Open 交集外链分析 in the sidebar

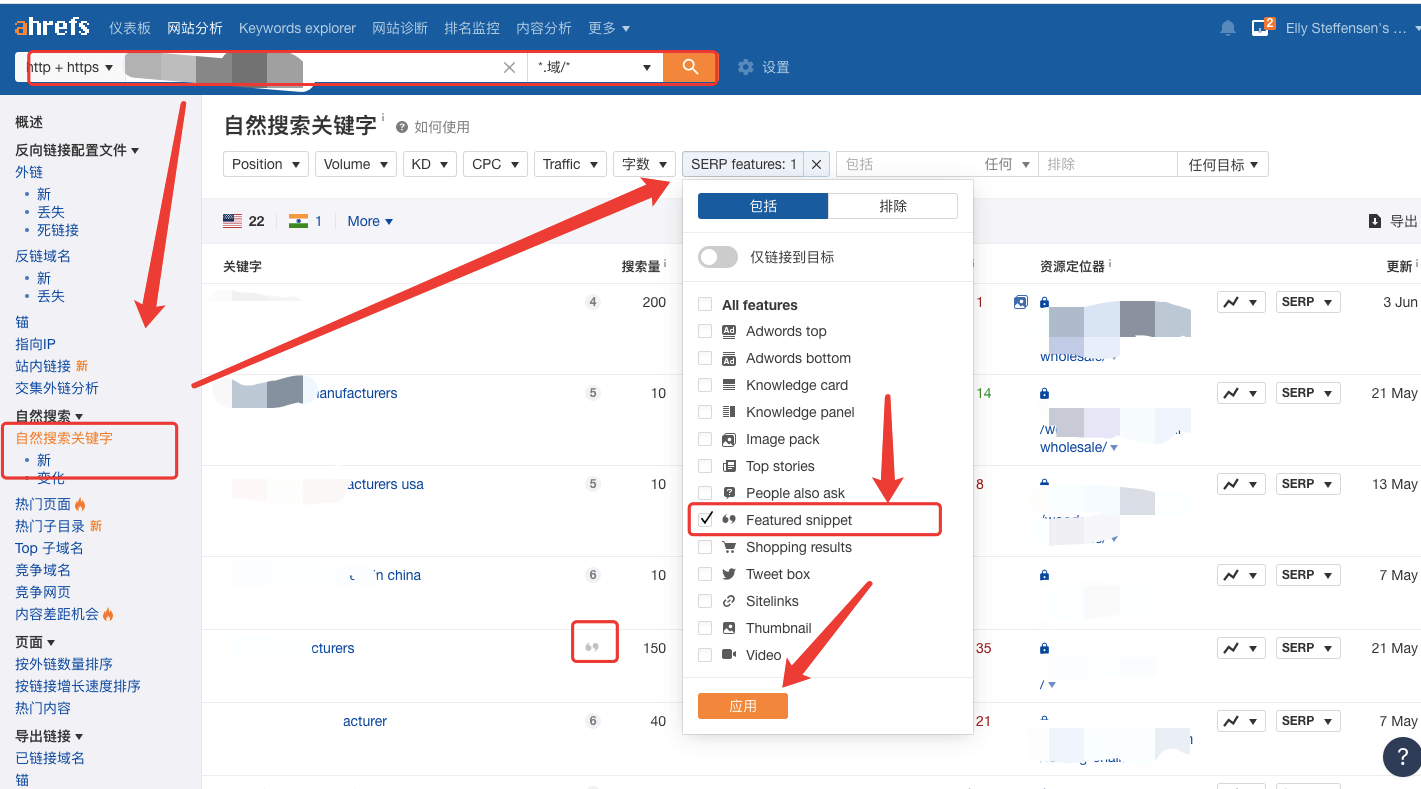click(x=57, y=388)
